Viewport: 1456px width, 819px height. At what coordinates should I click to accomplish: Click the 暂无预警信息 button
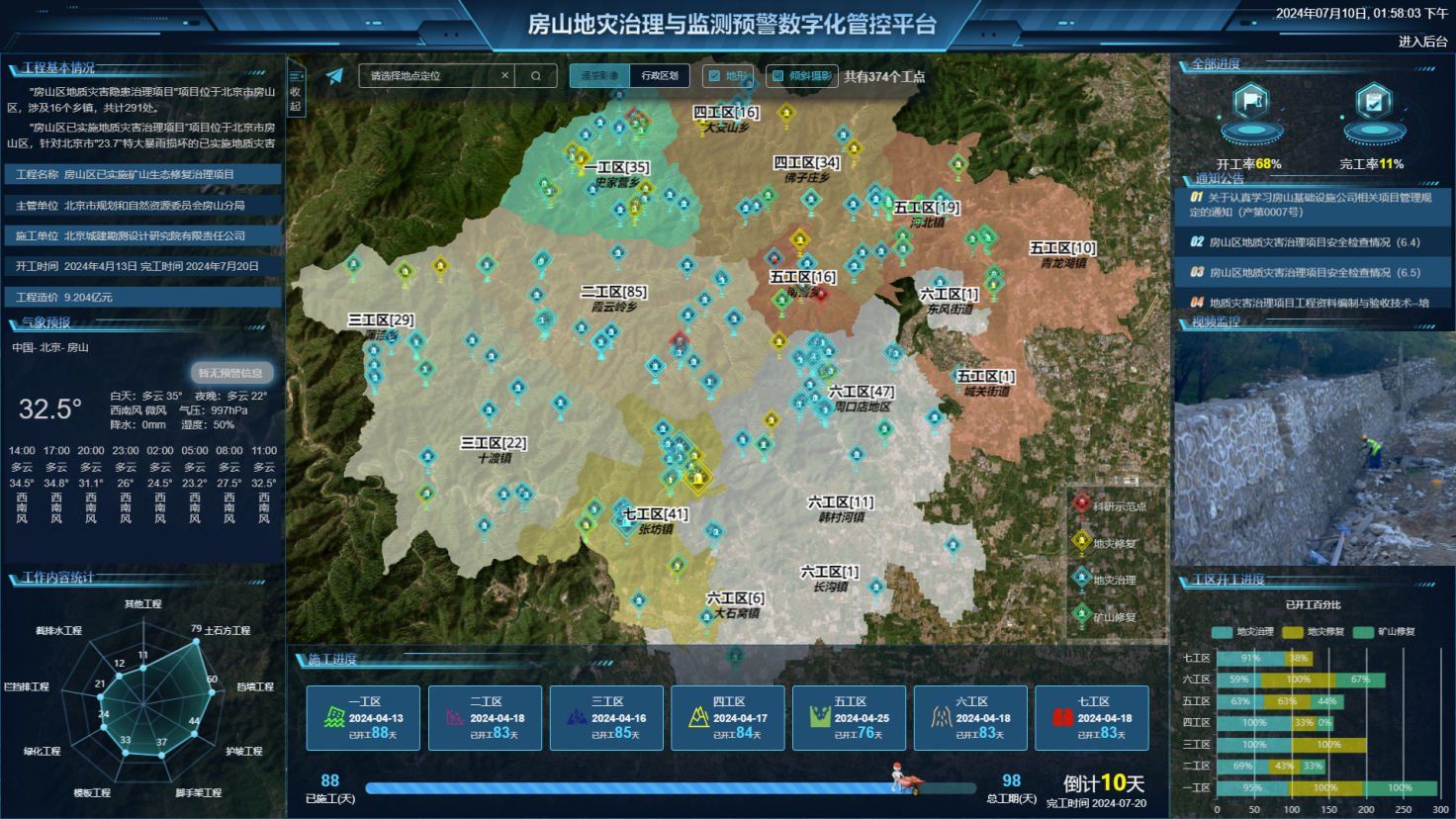[230, 373]
